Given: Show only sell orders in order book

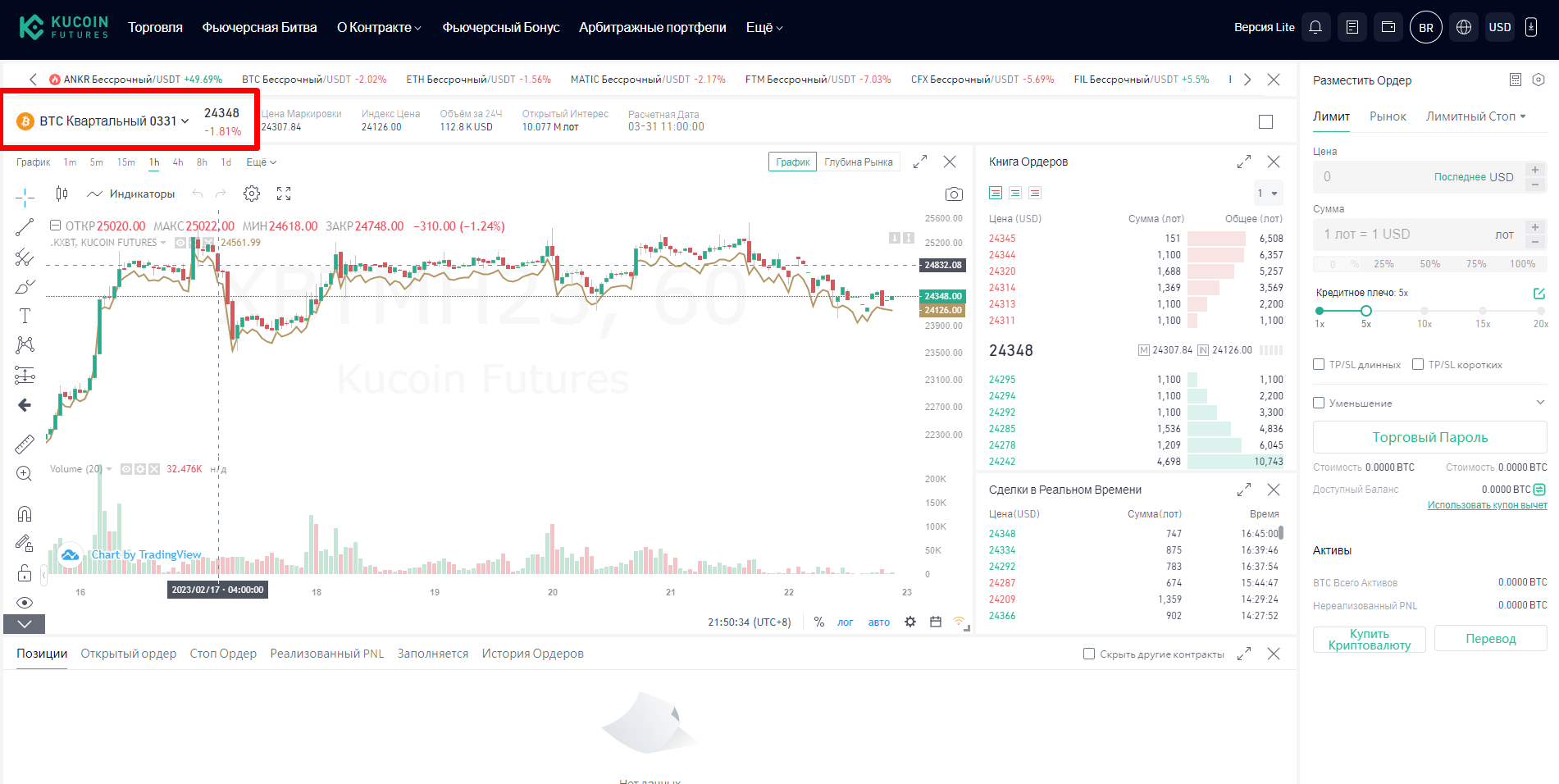Looking at the screenshot, I should pyautogui.click(x=1035, y=193).
